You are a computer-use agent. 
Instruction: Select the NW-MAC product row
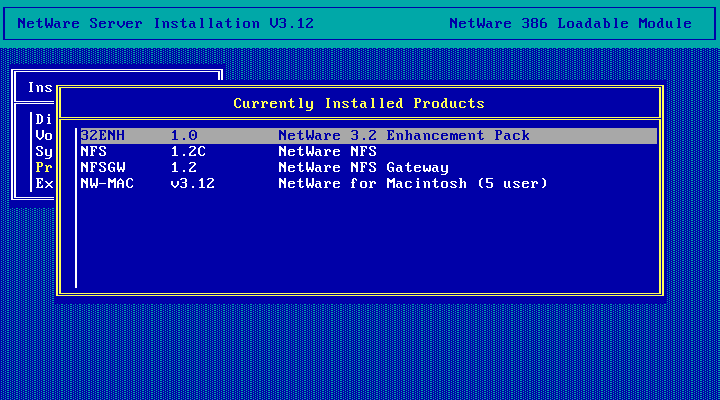tap(369, 184)
